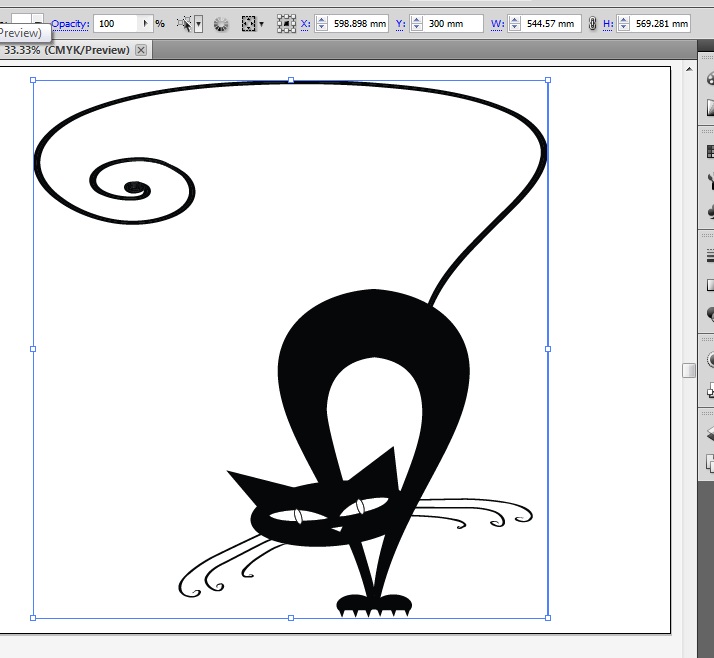Expand the Opacity slider arrow
Image resolution: width=714 pixels, height=658 pixels.
pos(146,22)
